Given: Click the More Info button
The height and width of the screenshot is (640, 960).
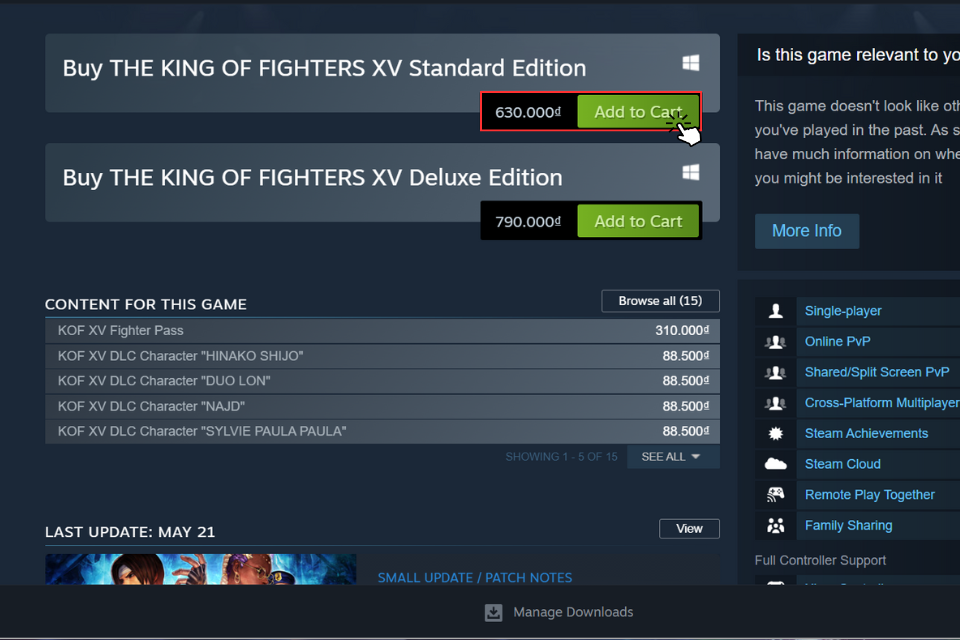Looking at the screenshot, I should click(x=806, y=231).
